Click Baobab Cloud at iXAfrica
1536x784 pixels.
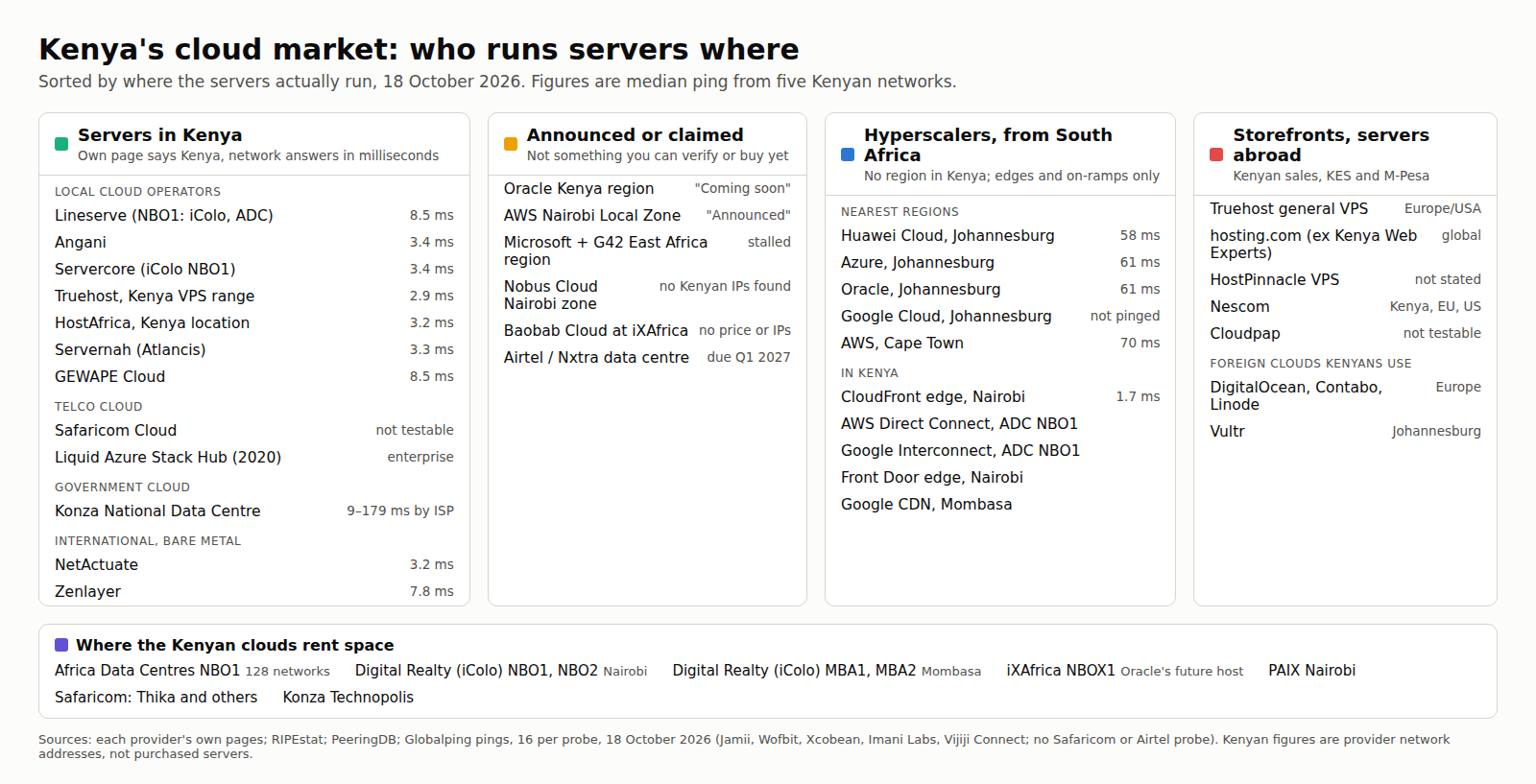[647, 330]
